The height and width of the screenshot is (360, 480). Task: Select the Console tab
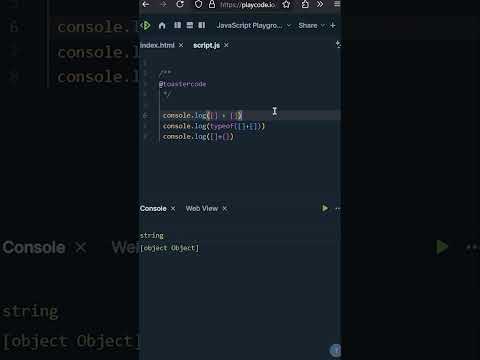[153, 209]
